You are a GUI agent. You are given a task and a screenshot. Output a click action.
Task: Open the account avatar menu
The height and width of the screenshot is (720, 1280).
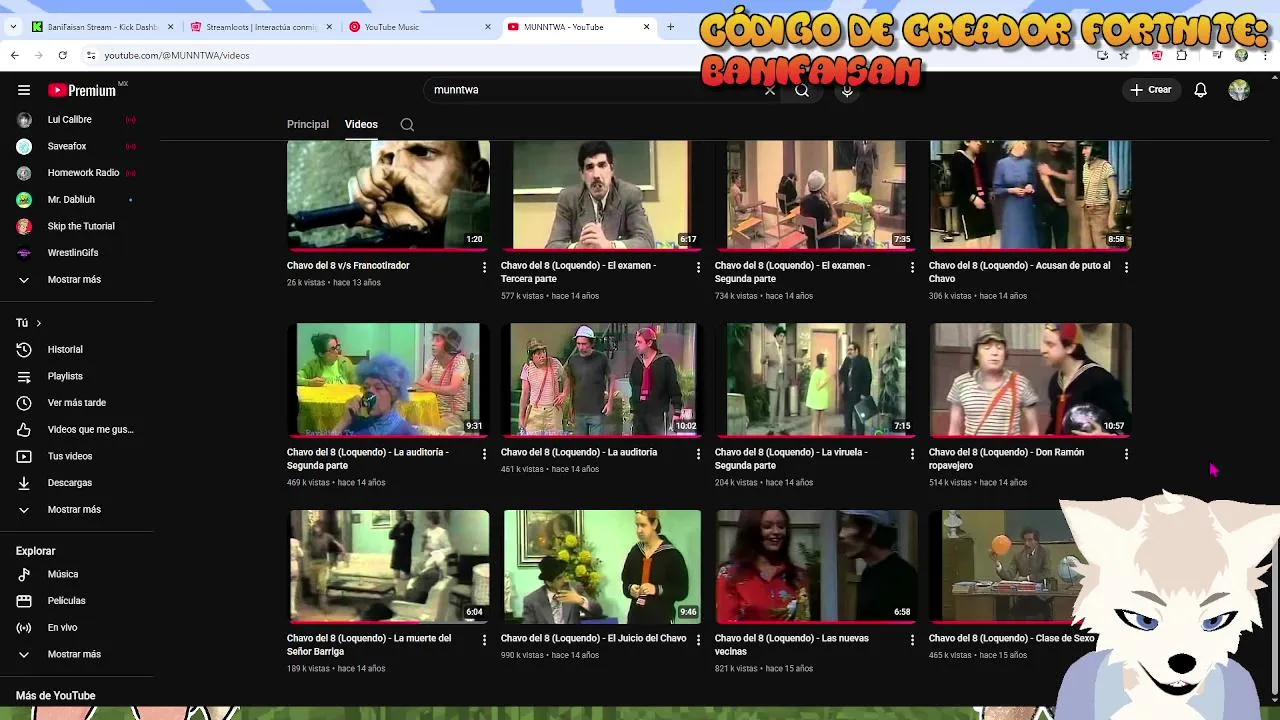(x=1239, y=90)
